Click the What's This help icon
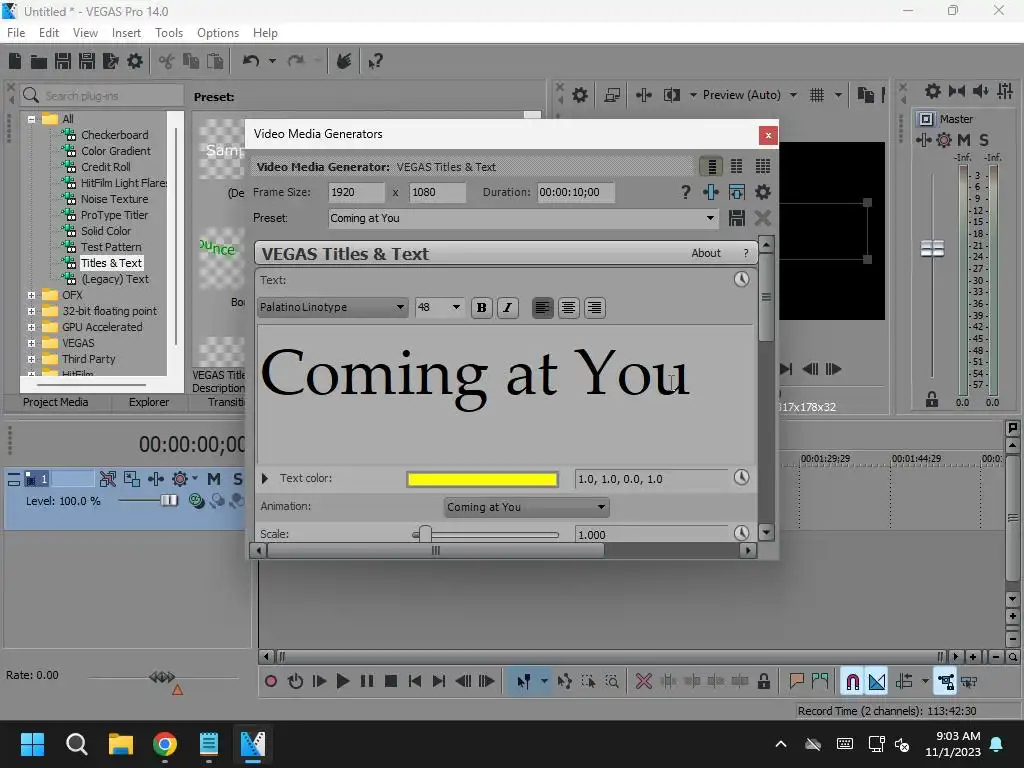Viewport: 1024px width, 768px height. tap(375, 61)
